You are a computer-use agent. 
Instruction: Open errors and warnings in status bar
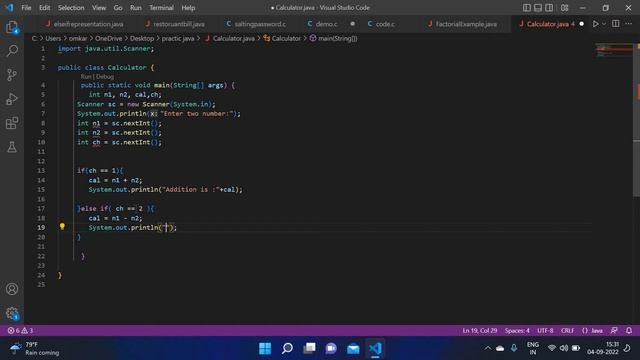tap(20, 331)
